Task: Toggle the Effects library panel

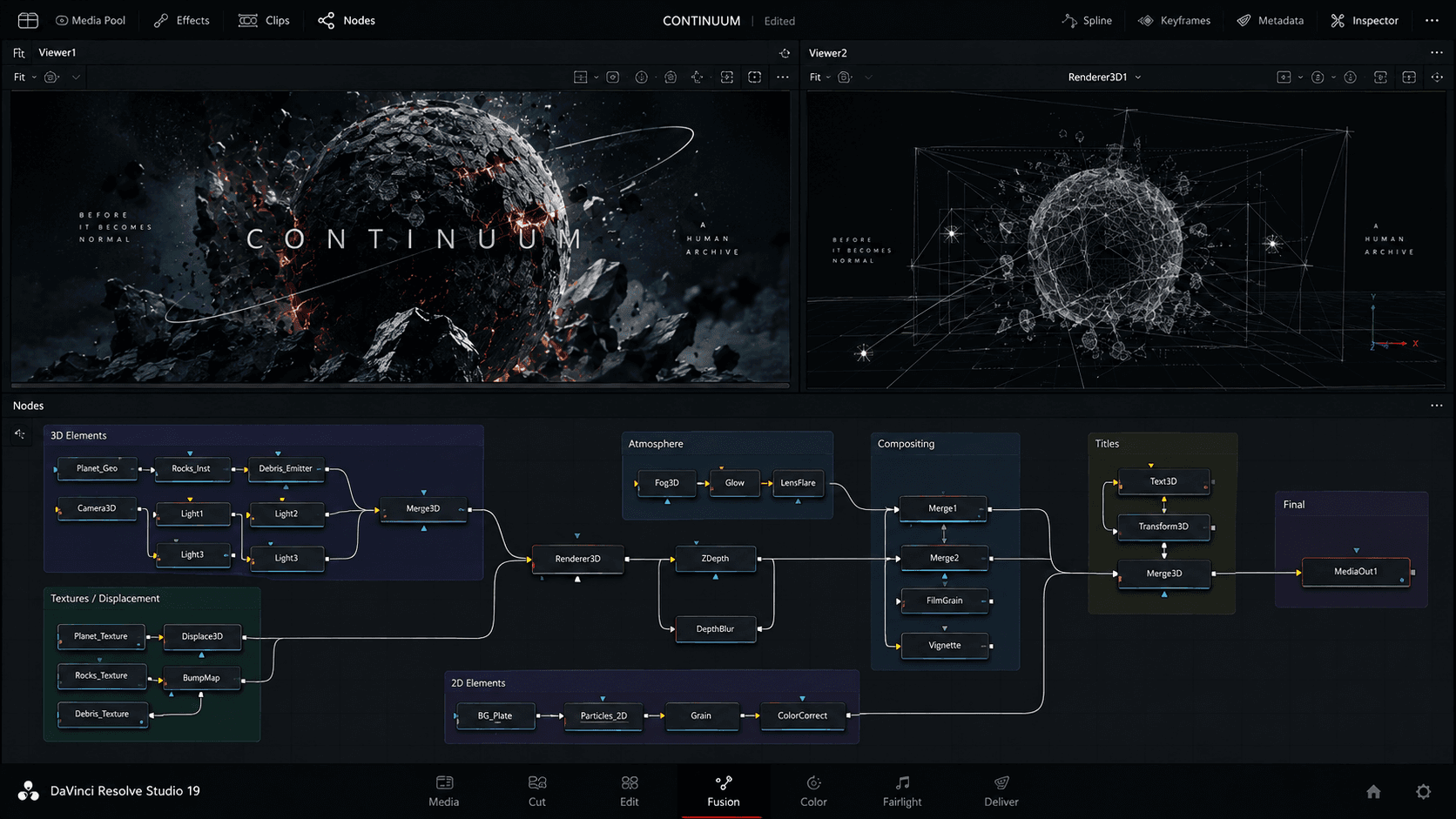Action: pos(182,20)
